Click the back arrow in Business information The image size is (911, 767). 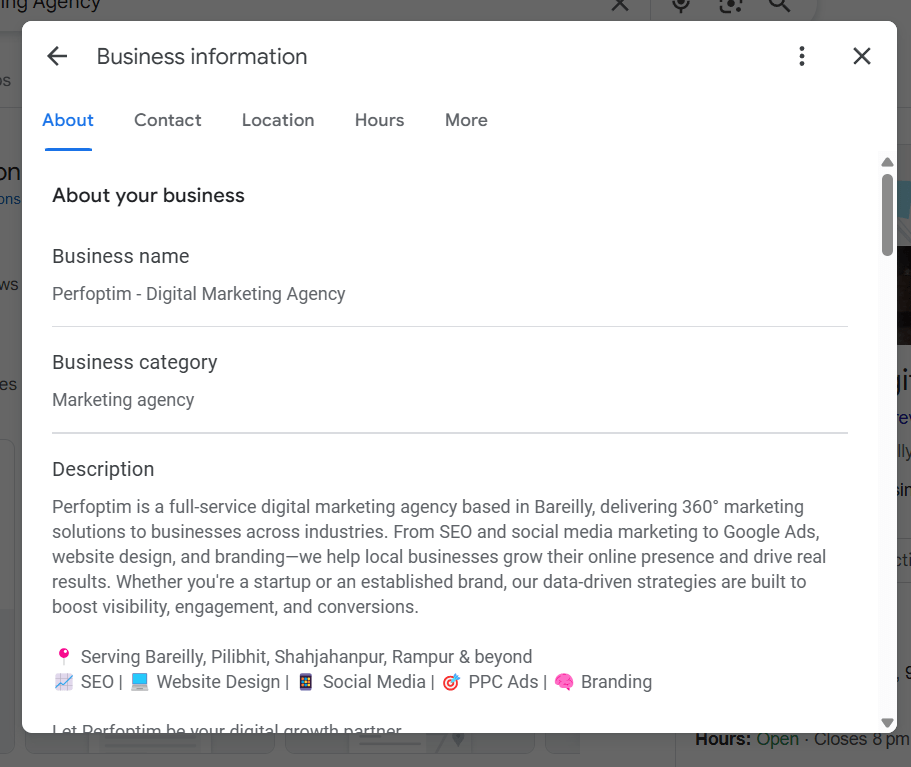click(58, 56)
